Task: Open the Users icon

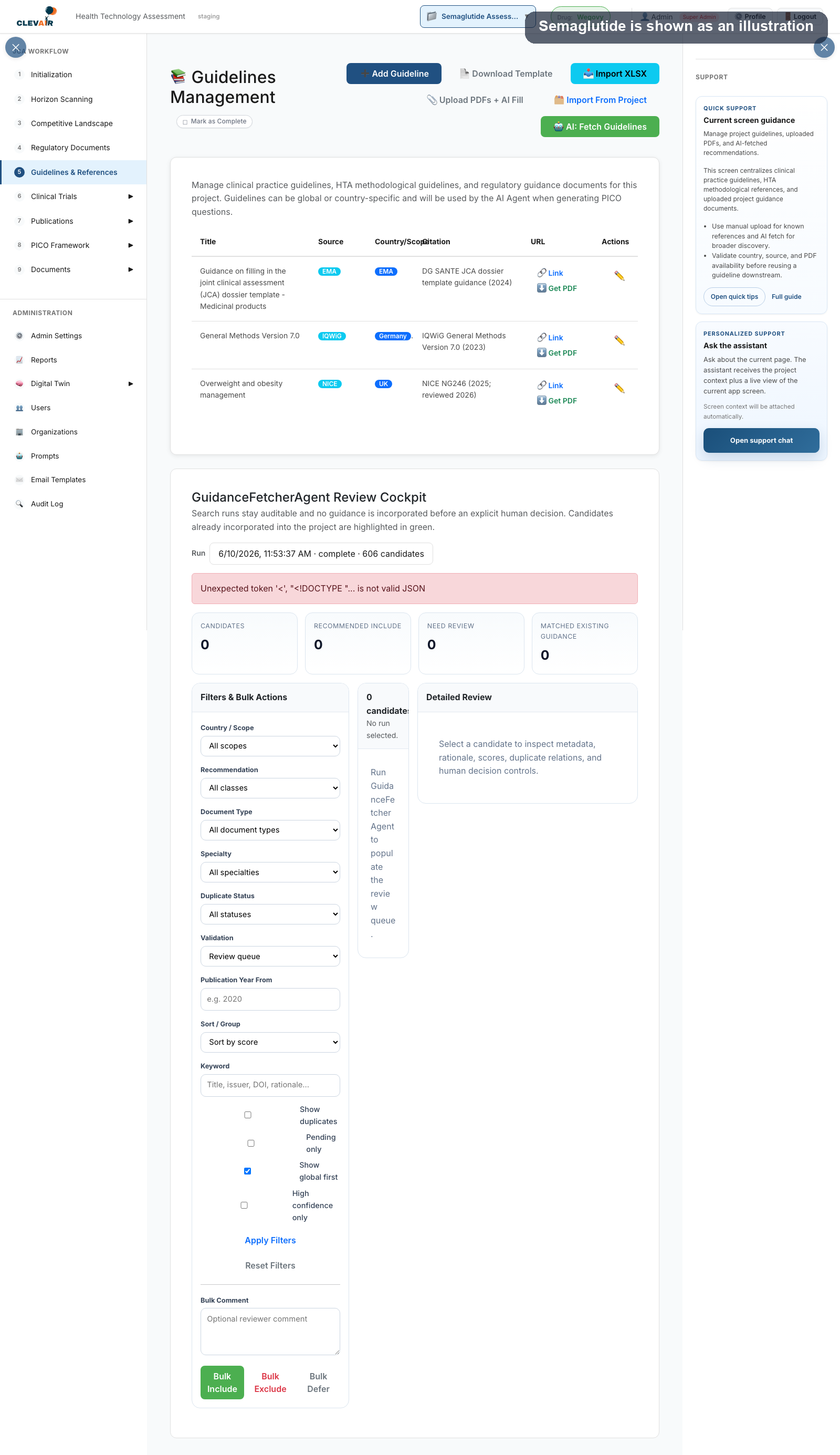Action: point(19,408)
